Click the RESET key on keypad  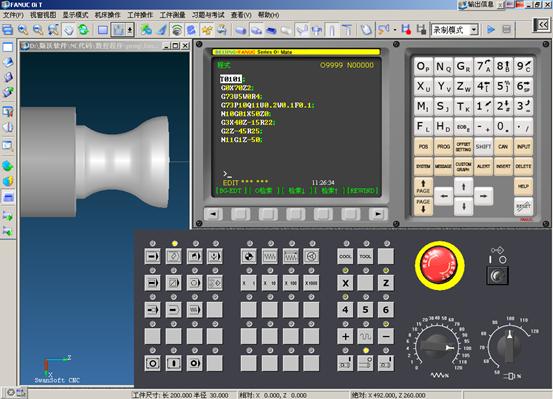click(523, 206)
